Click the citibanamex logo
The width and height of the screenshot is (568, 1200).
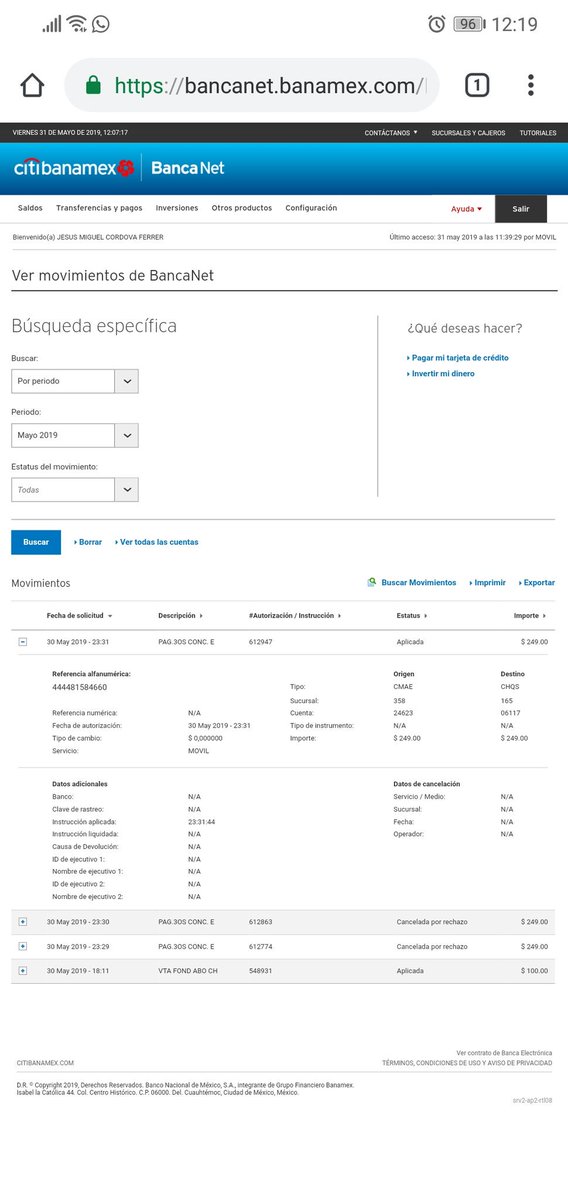[73, 168]
